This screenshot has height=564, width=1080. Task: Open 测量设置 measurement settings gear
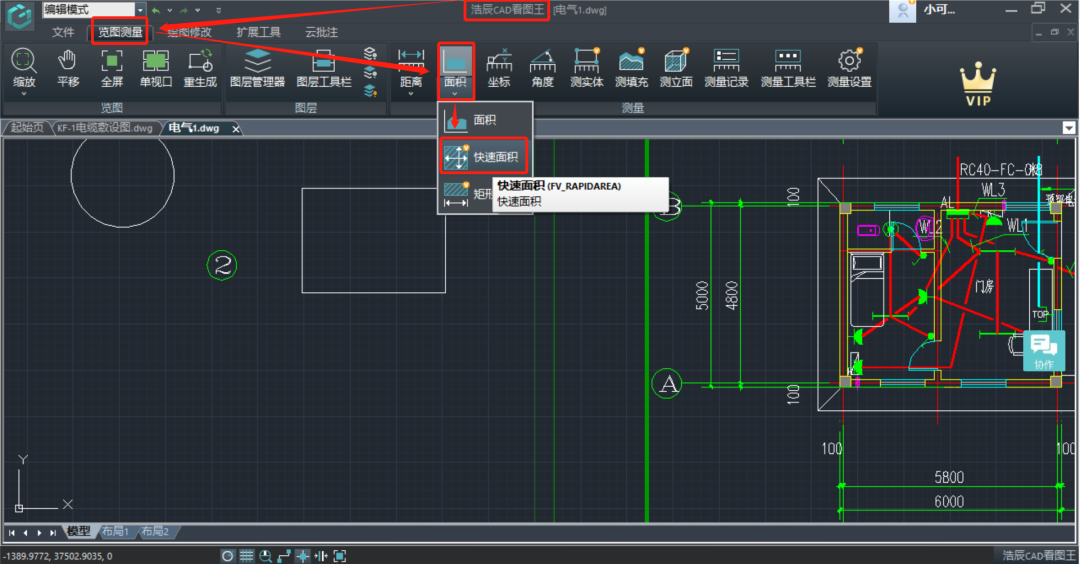click(849, 66)
